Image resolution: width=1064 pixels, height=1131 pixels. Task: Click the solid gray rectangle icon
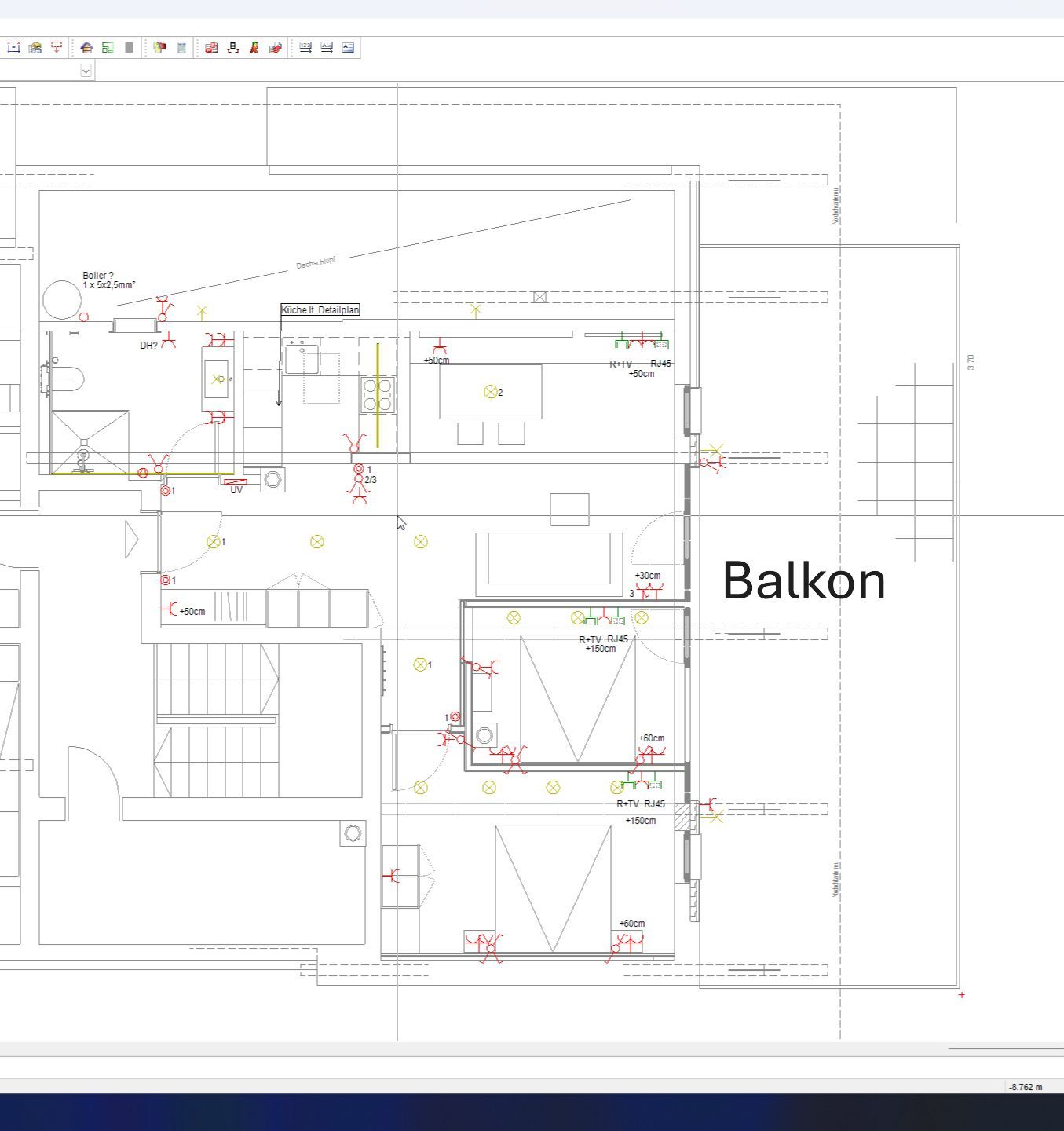click(129, 48)
